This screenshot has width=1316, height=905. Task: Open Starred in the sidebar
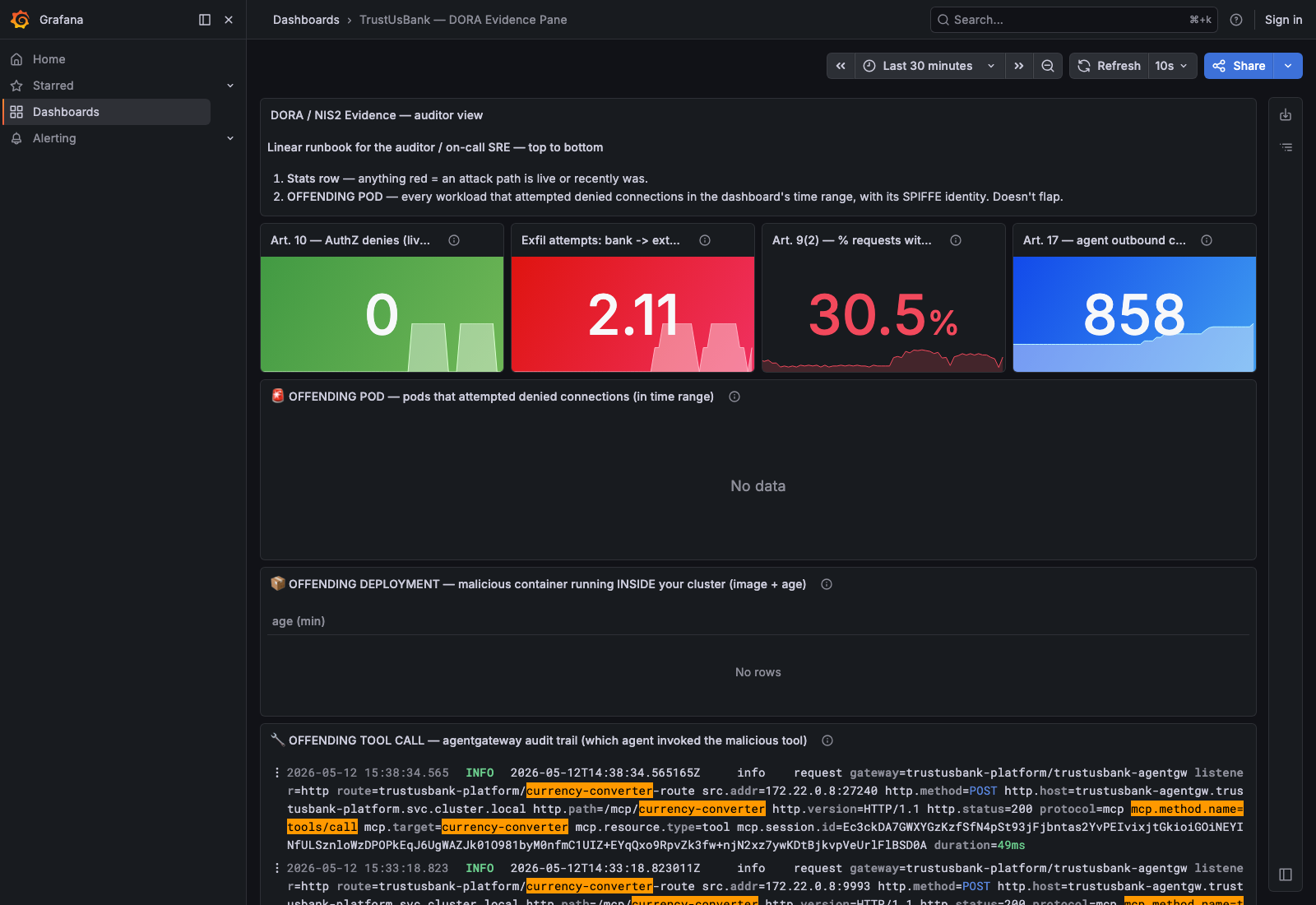click(x=53, y=86)
